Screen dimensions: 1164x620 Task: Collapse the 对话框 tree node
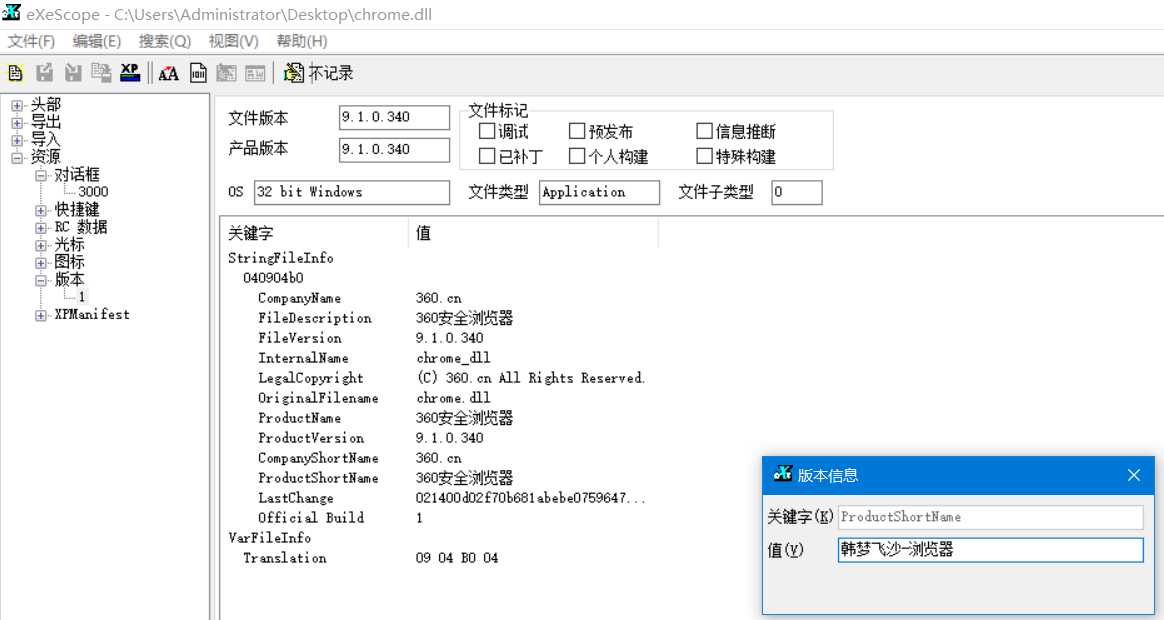[41, 175]
